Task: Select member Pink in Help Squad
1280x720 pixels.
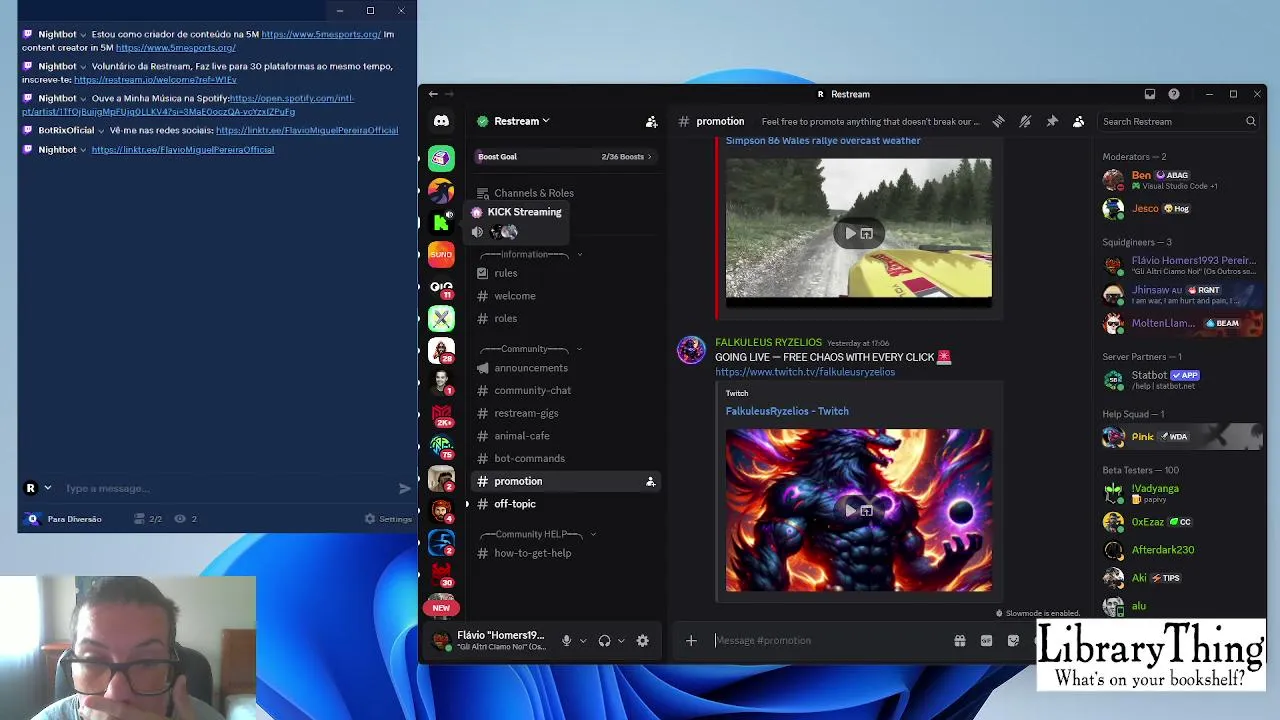Action: (1180, 437)
